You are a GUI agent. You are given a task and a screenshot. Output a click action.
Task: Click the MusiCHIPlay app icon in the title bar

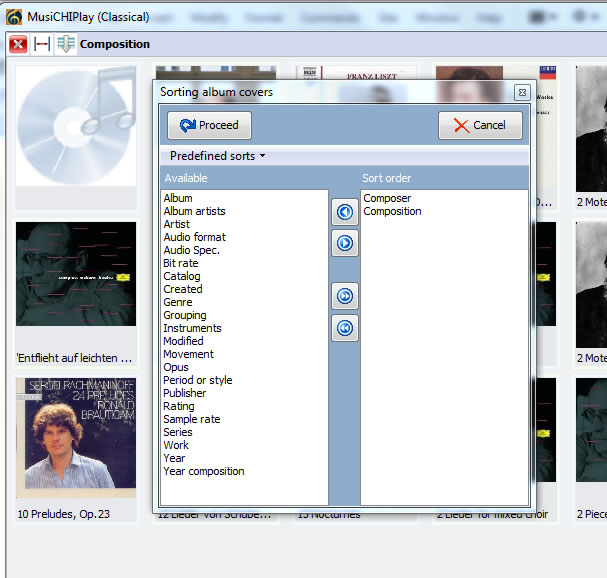[x=15, y=17]
